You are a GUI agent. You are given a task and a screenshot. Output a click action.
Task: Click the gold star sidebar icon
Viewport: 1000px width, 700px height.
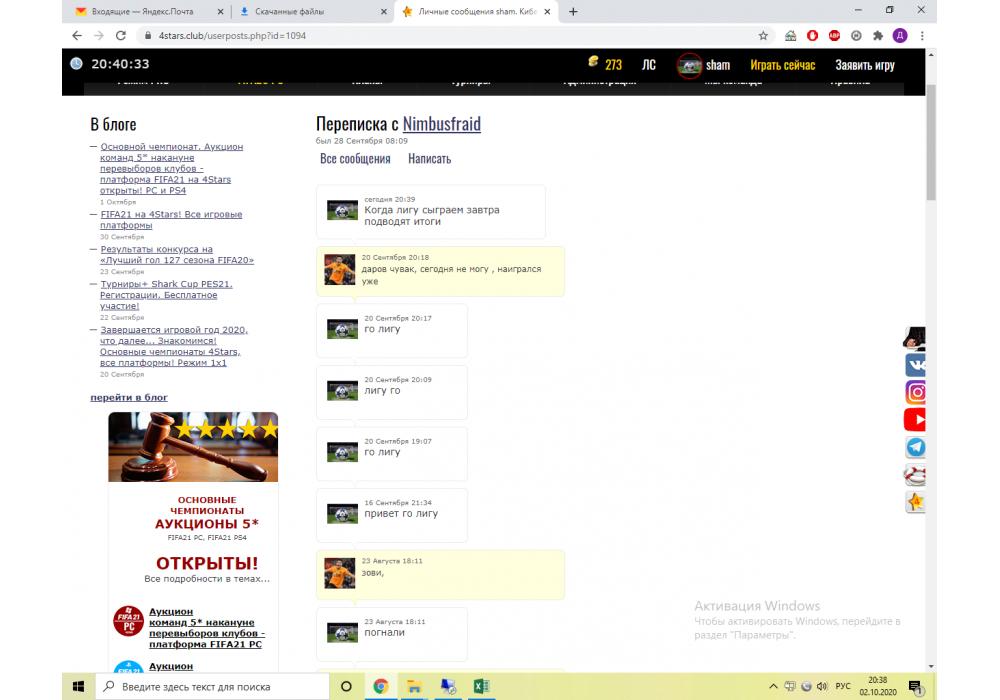[x=915, y=502]
